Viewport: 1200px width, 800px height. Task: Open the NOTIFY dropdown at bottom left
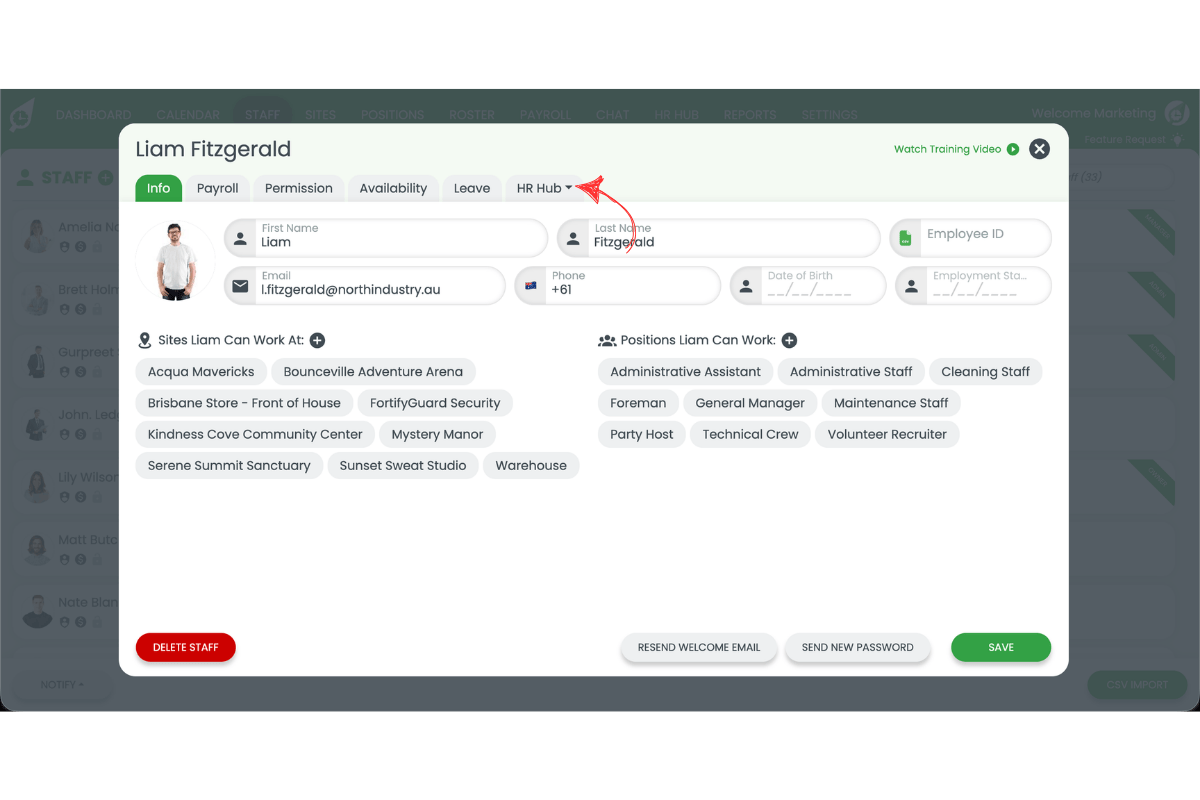click(62, 684)
